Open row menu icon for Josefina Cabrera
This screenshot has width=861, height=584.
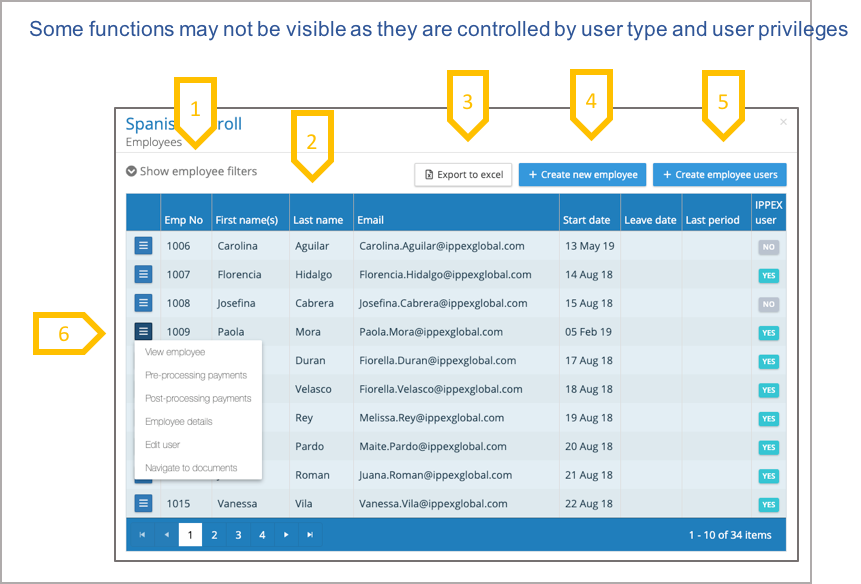[143, 303]
